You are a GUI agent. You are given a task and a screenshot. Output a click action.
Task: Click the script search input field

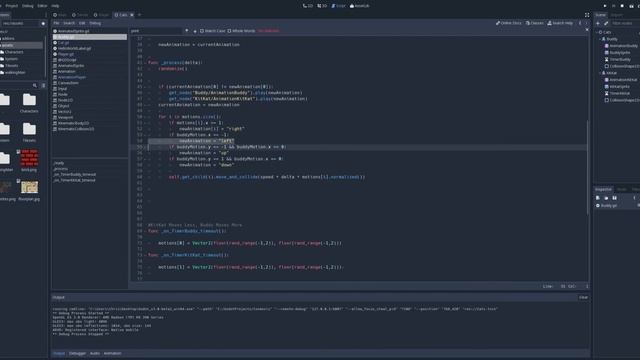(156, 31)
